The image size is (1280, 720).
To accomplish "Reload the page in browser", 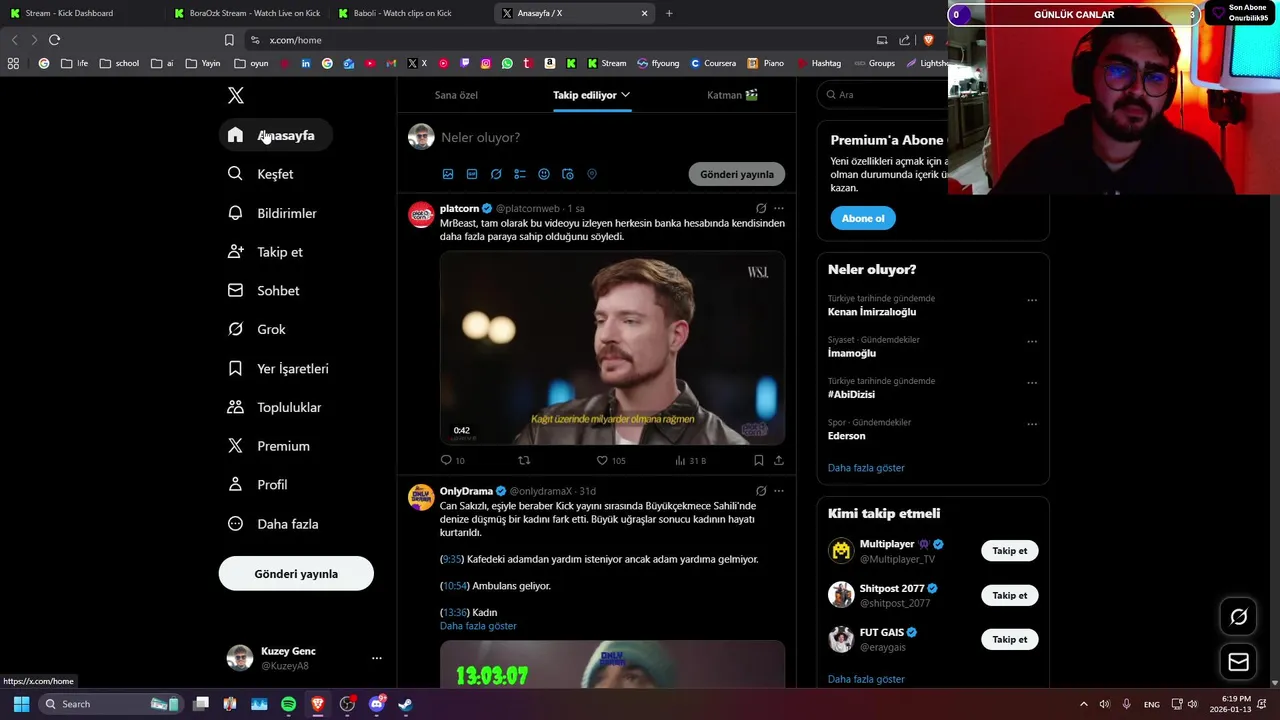I will pos(54,40).
